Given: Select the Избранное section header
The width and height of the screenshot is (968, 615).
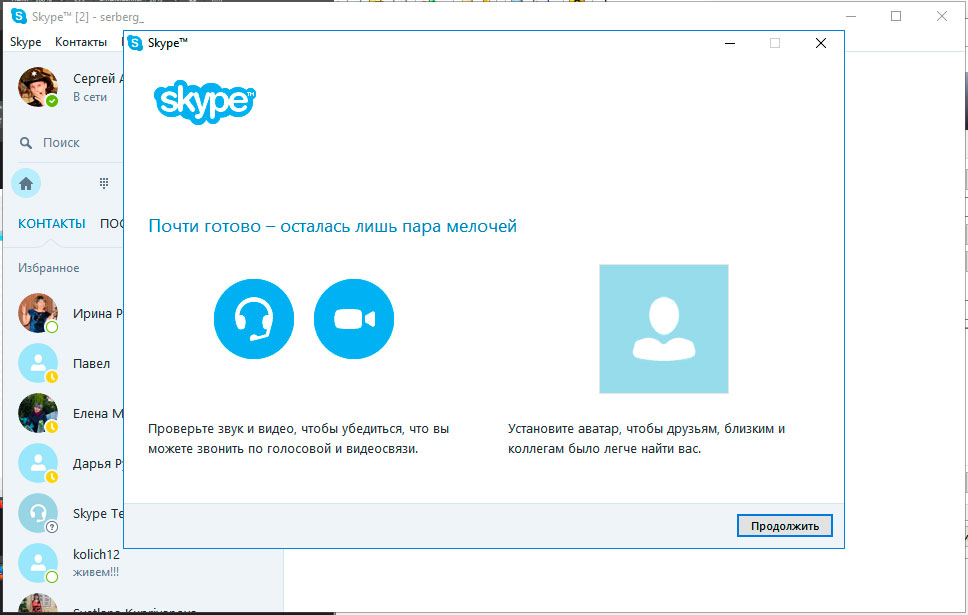Looking at the screenshot, I should tap(49, 268).
